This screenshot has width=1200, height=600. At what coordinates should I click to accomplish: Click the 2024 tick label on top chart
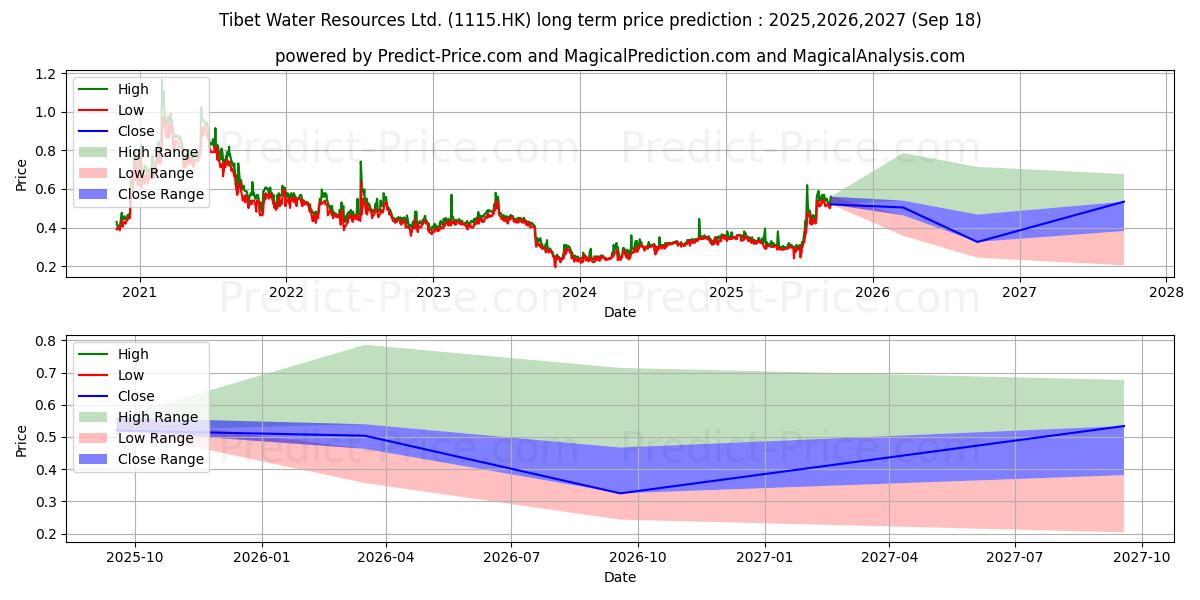pos(579,292)
